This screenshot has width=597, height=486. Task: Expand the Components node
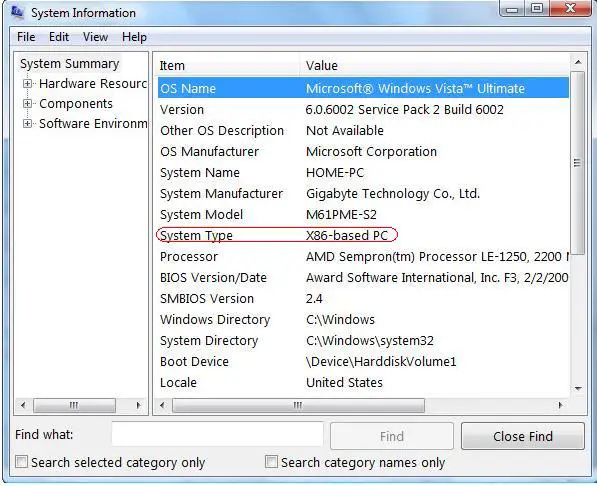point(27,104)
